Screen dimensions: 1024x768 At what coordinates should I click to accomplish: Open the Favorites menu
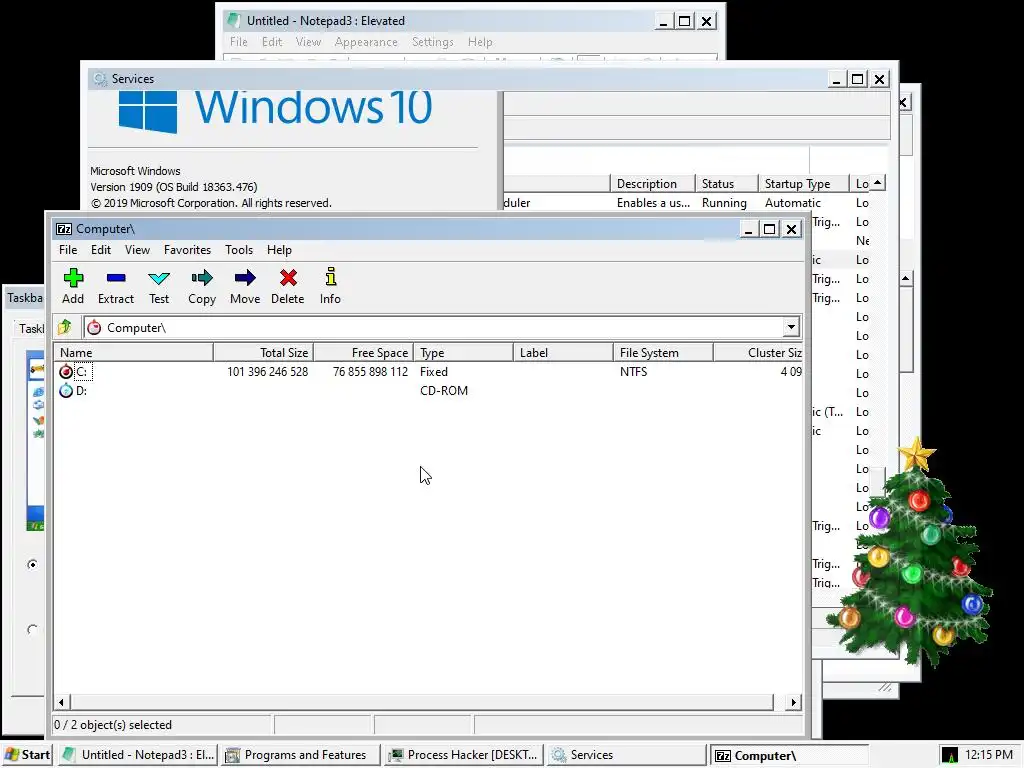(x=187, y=249)
